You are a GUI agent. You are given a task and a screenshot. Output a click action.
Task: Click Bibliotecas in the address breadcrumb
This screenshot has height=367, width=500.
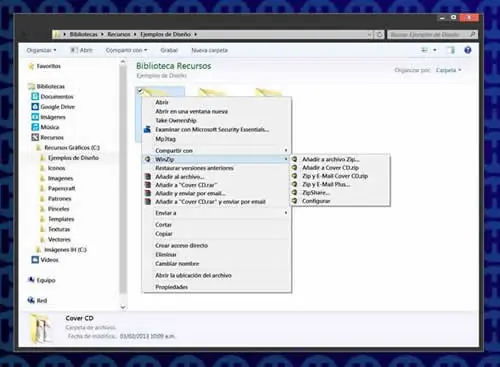point(83,34)
